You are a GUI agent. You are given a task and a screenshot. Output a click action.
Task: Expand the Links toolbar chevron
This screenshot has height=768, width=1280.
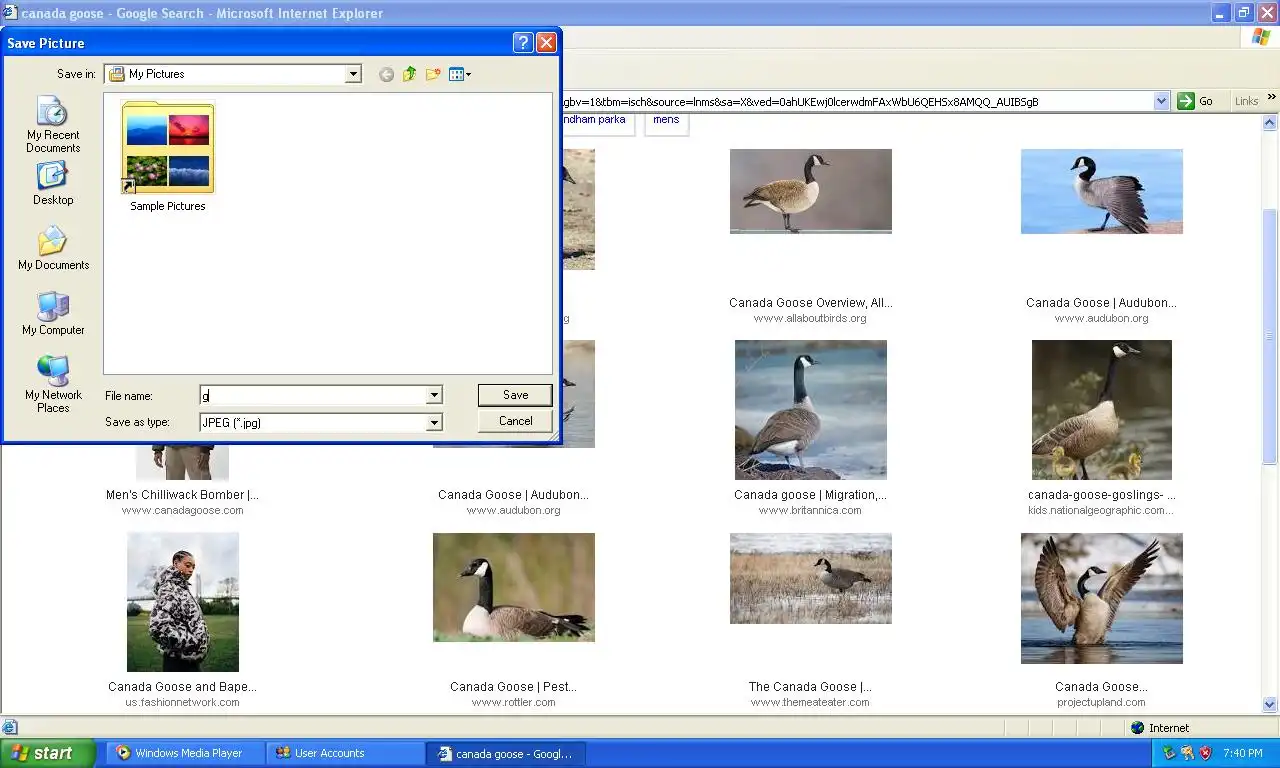[x=1271, y=99]
